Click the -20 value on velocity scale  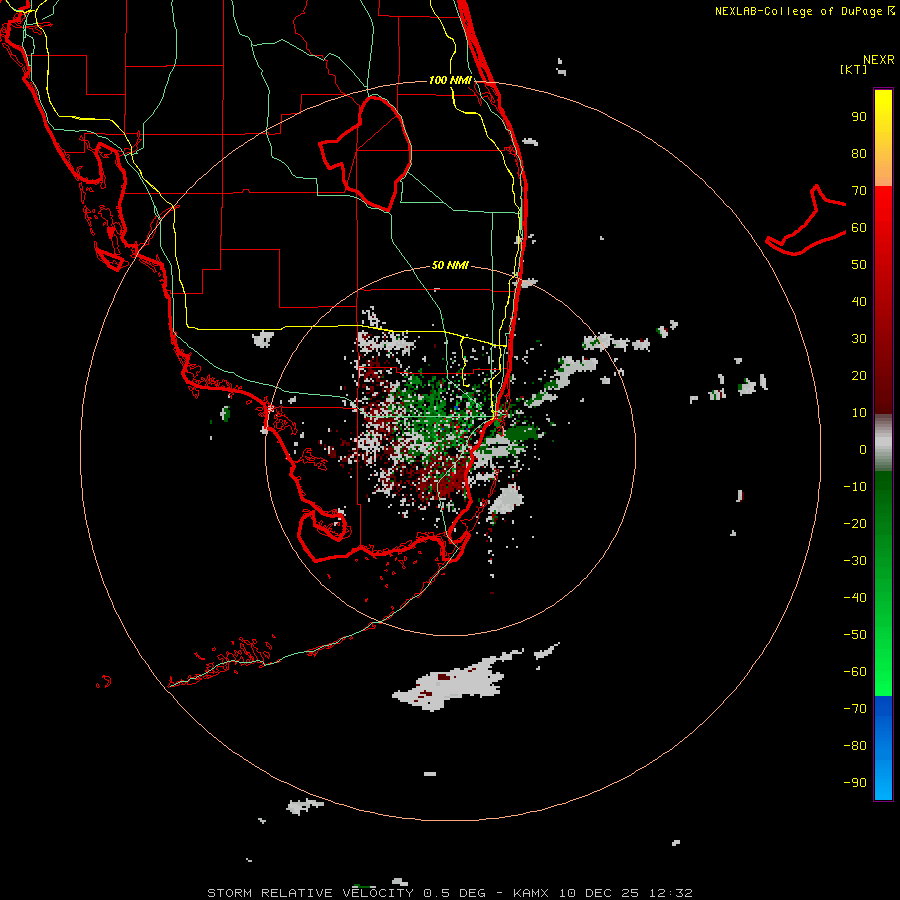point(855,523)
